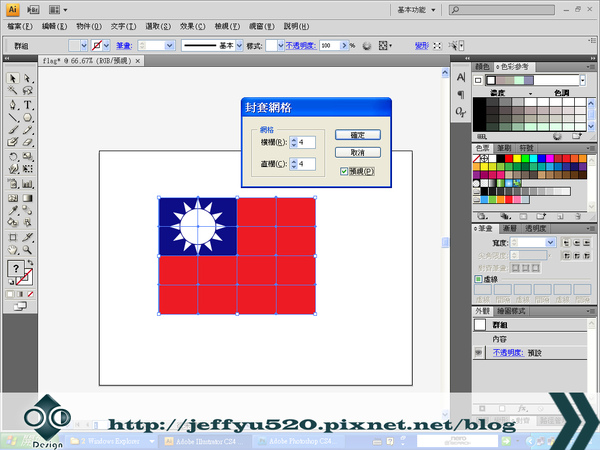The image size is (600, 450).
Task: Select the Selection (black arrow) tool
Action: [x=13, y=78]
